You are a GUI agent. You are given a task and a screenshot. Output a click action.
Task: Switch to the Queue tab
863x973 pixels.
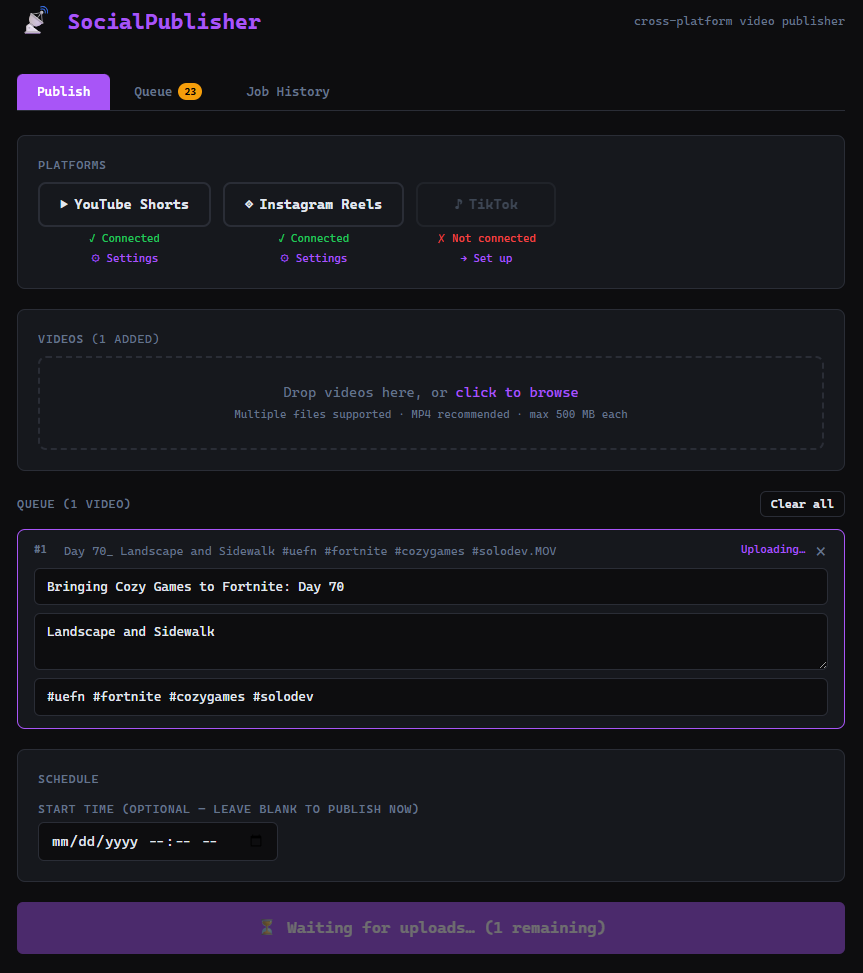coord(167,92)
